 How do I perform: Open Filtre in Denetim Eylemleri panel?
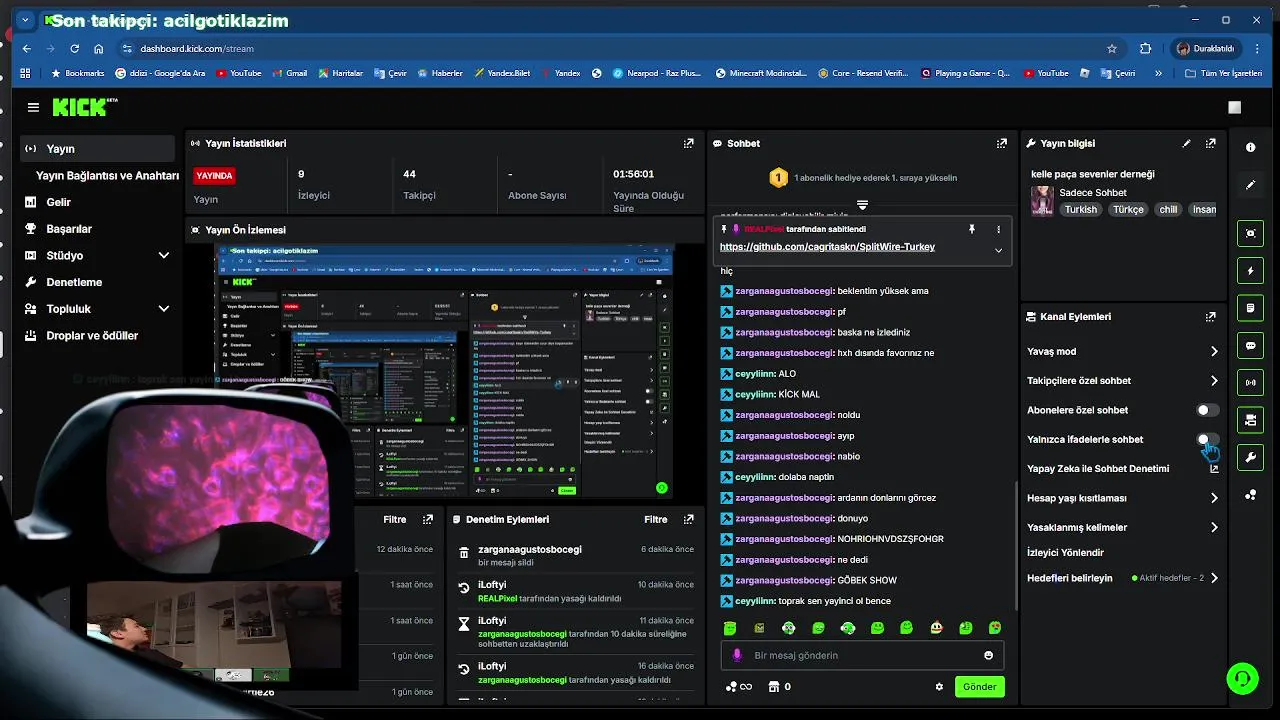tap(655, 519)
